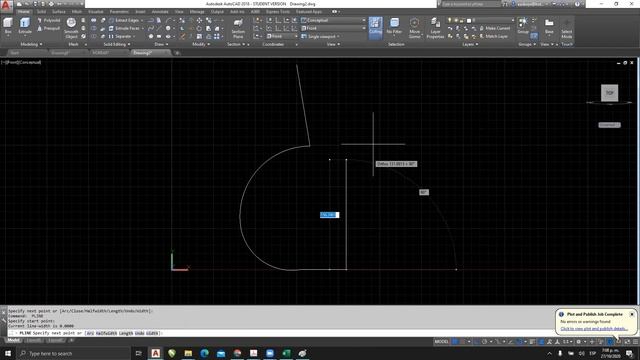Expand the Layers panel
Viewport: 640px width, 360px height.
pyautogui.click(x=470, y=44)
